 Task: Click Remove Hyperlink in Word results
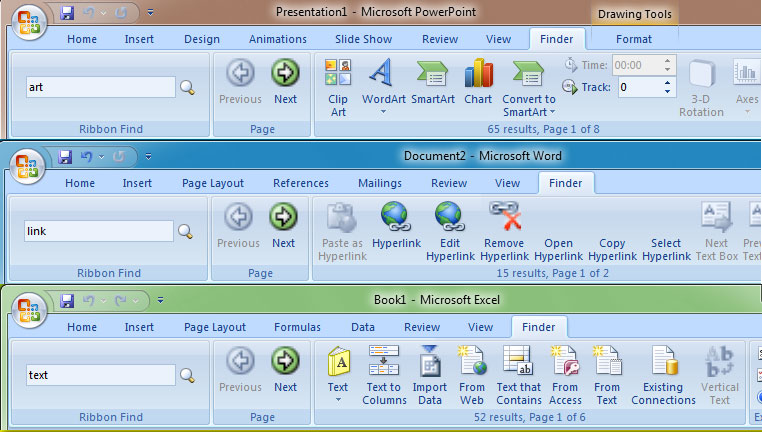tap(504, 232)
